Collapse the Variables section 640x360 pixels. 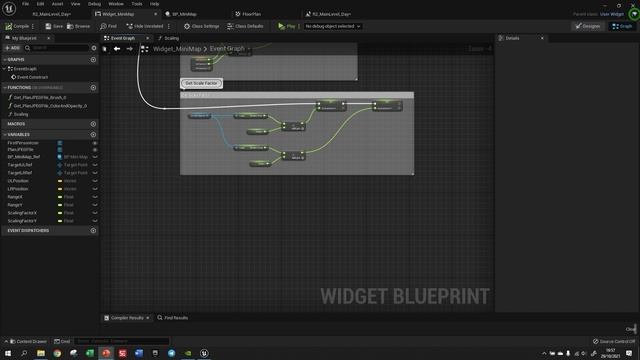click(x=4, y=134)
